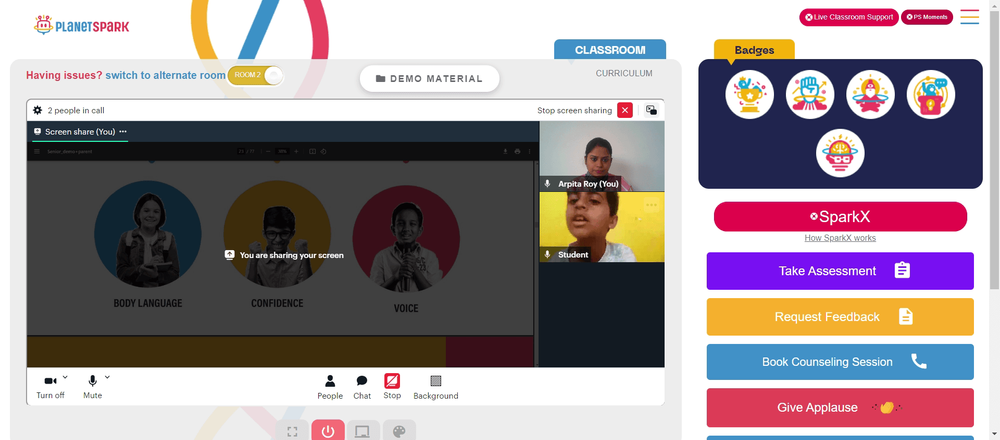Switch to the CURRICULUM tab
The image size is (1000, 440).
click(x=624, y=73)
